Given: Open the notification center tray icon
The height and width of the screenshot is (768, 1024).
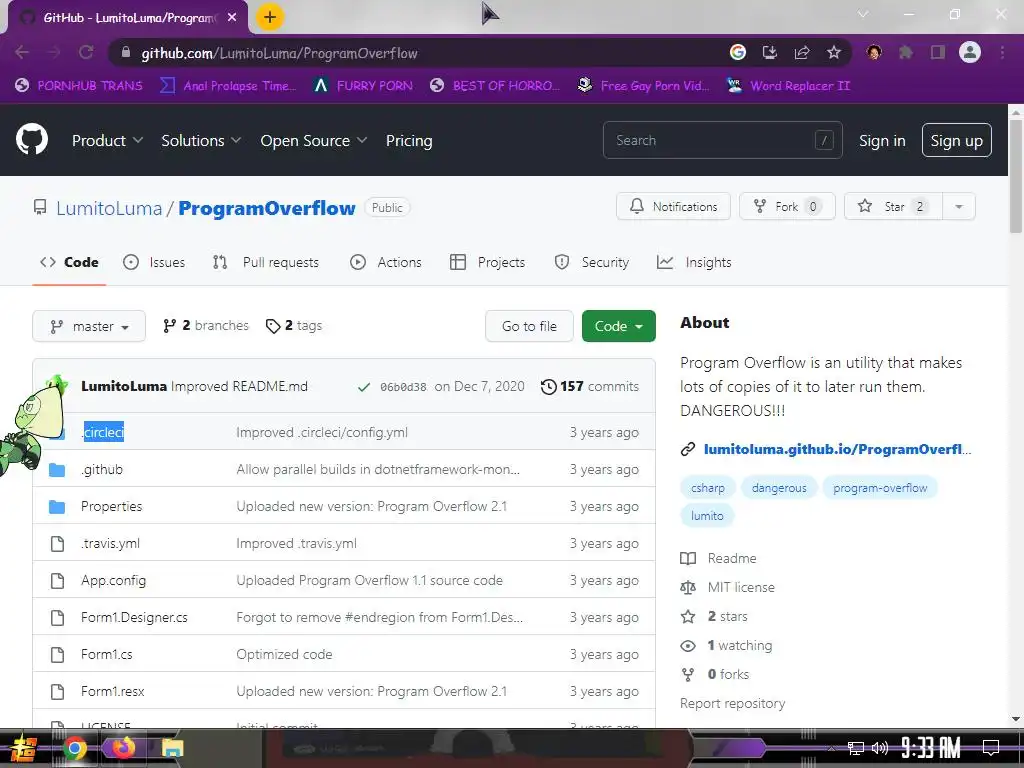Looking at the screenshot, I should (991, 747).
